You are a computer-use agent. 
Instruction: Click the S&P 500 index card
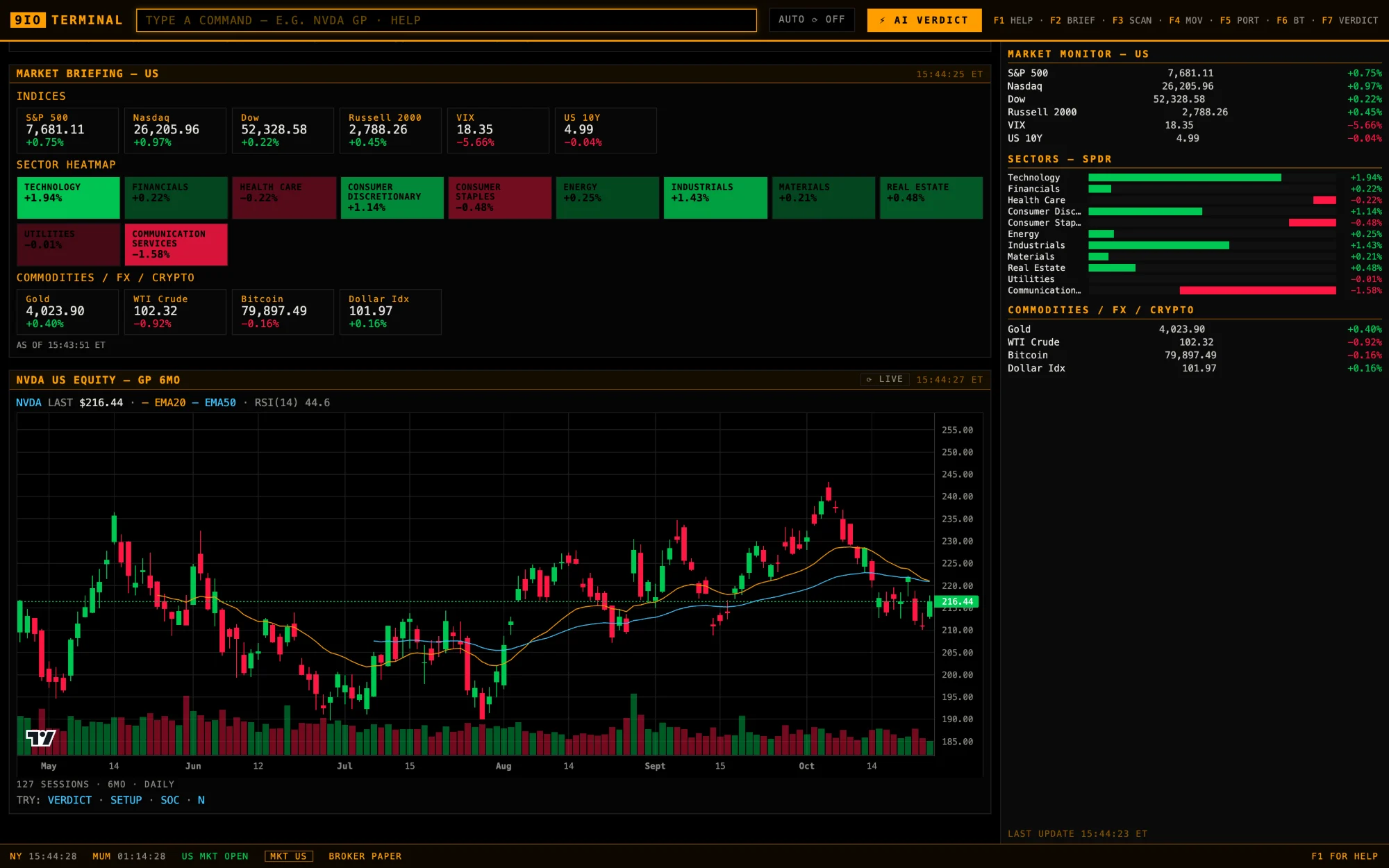pos(68,131)
